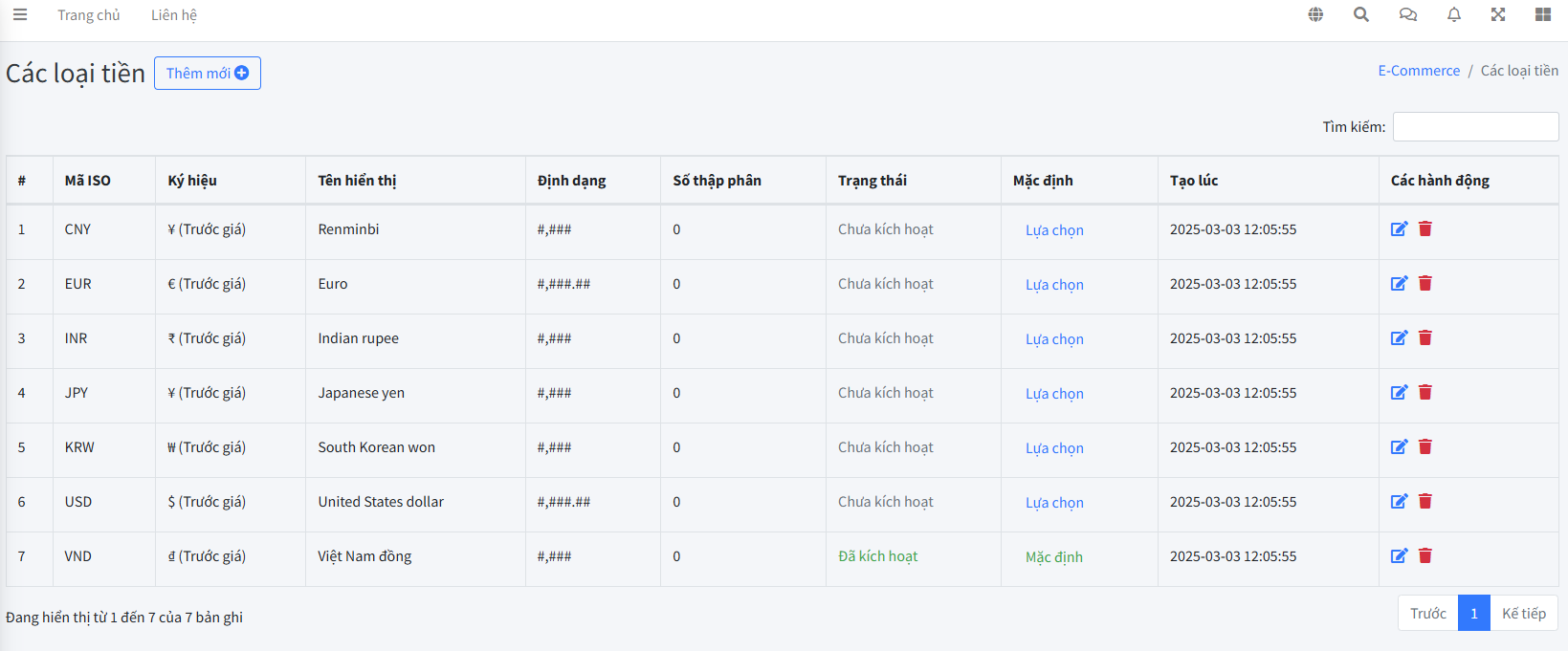Screen dimensions: 1568x651
Task: Click the globe language icon
Action: tap(1315, 14)
